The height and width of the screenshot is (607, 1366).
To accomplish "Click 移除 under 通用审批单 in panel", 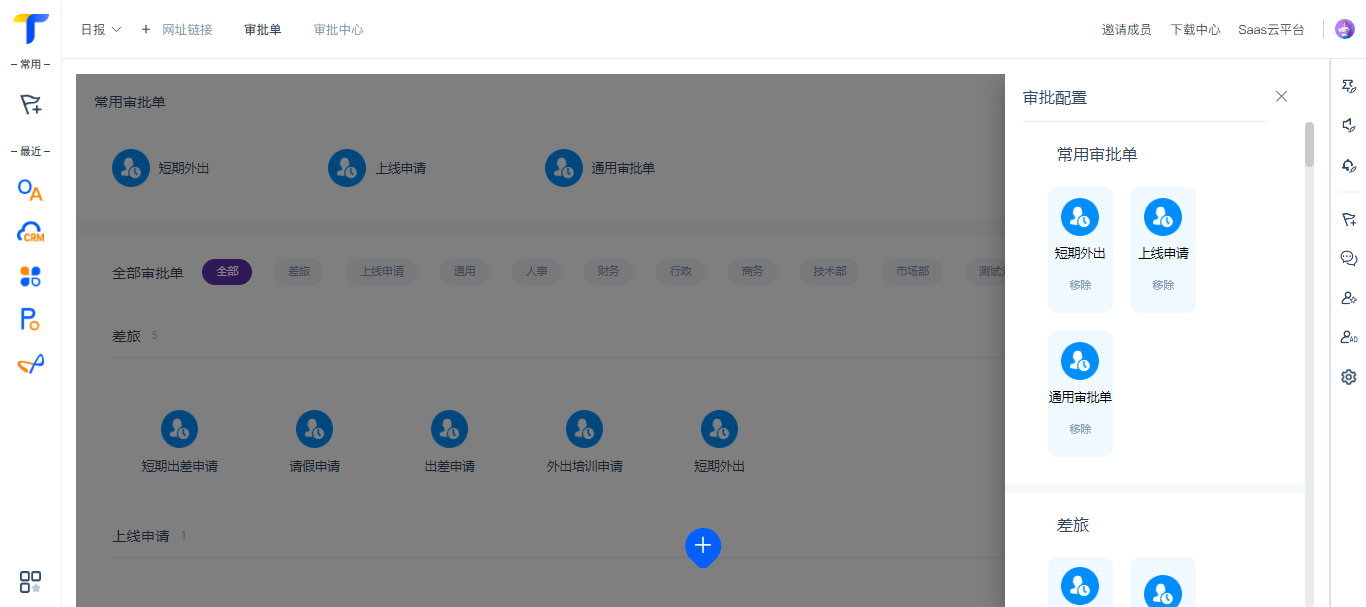I will pos(1080,429).
